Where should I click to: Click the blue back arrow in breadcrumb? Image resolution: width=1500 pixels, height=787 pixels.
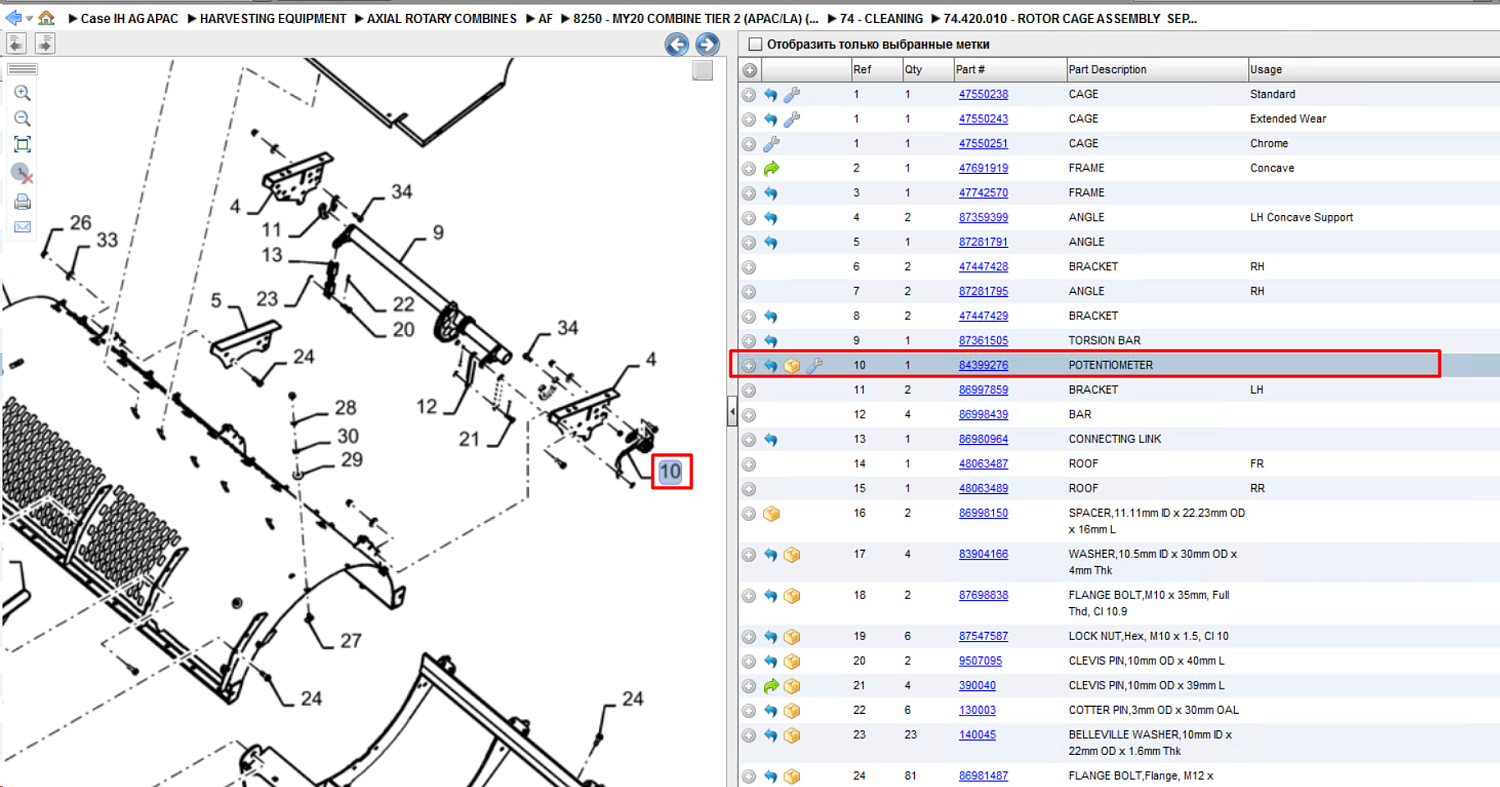pyautogui.click(x=14, y=18)
